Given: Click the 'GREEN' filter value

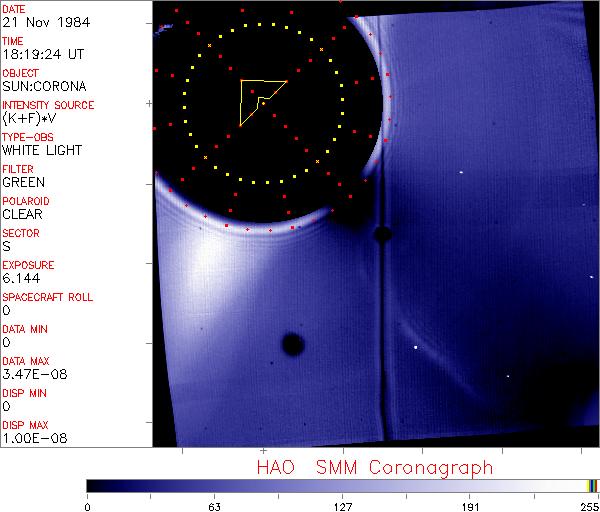Looking at the screenshot, I should [23, 183].
